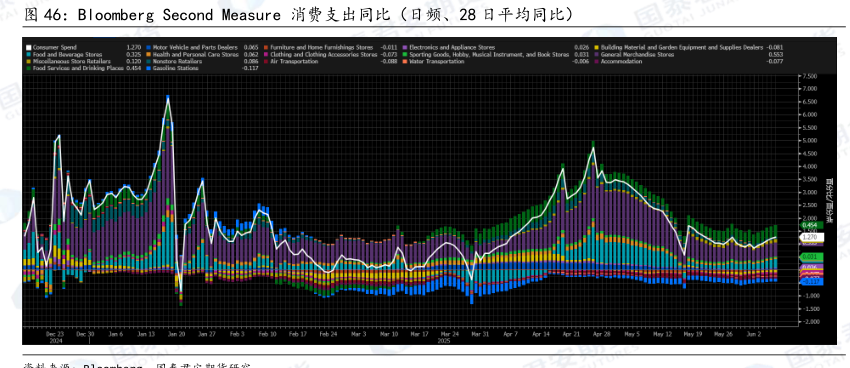The height and width of the screenshot is (368, 850).
Task: Click the 2025 year axis label
Action: point(443,341)
